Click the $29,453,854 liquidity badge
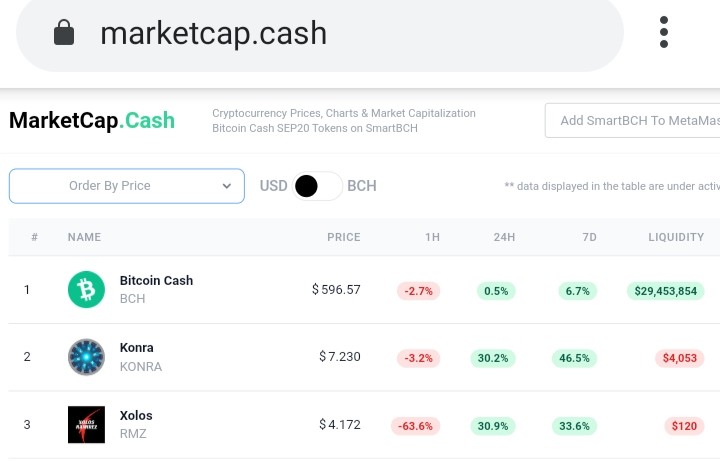 665,291
